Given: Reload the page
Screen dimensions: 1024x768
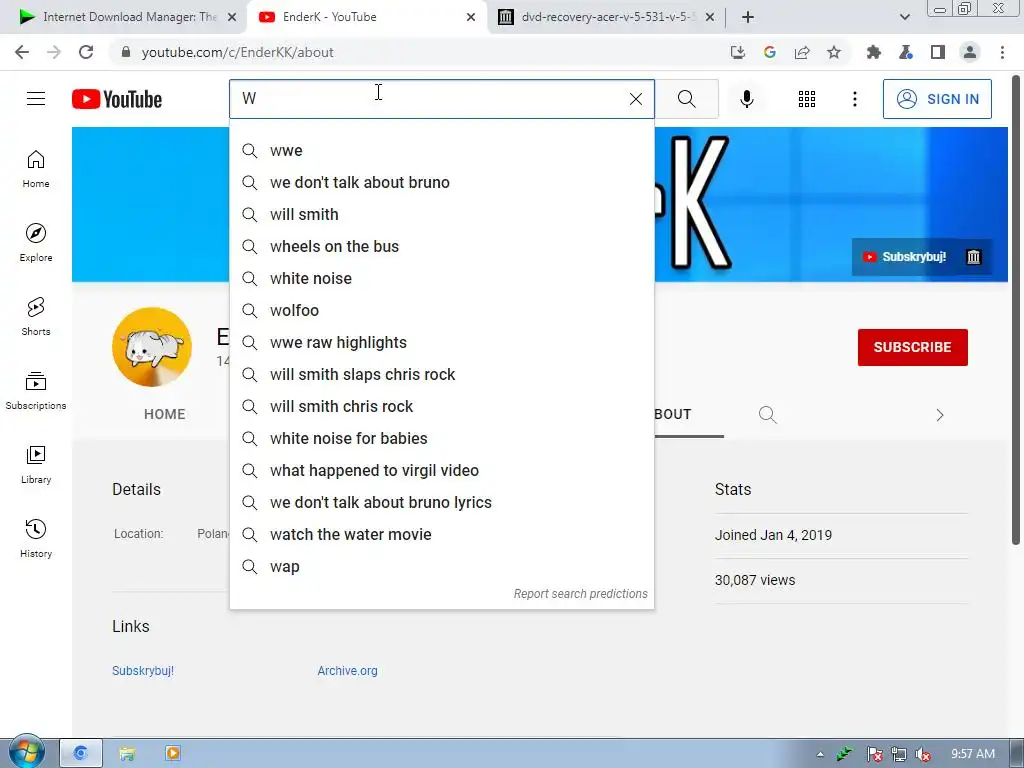Looking at the screenshot, I should coord(86,52).
